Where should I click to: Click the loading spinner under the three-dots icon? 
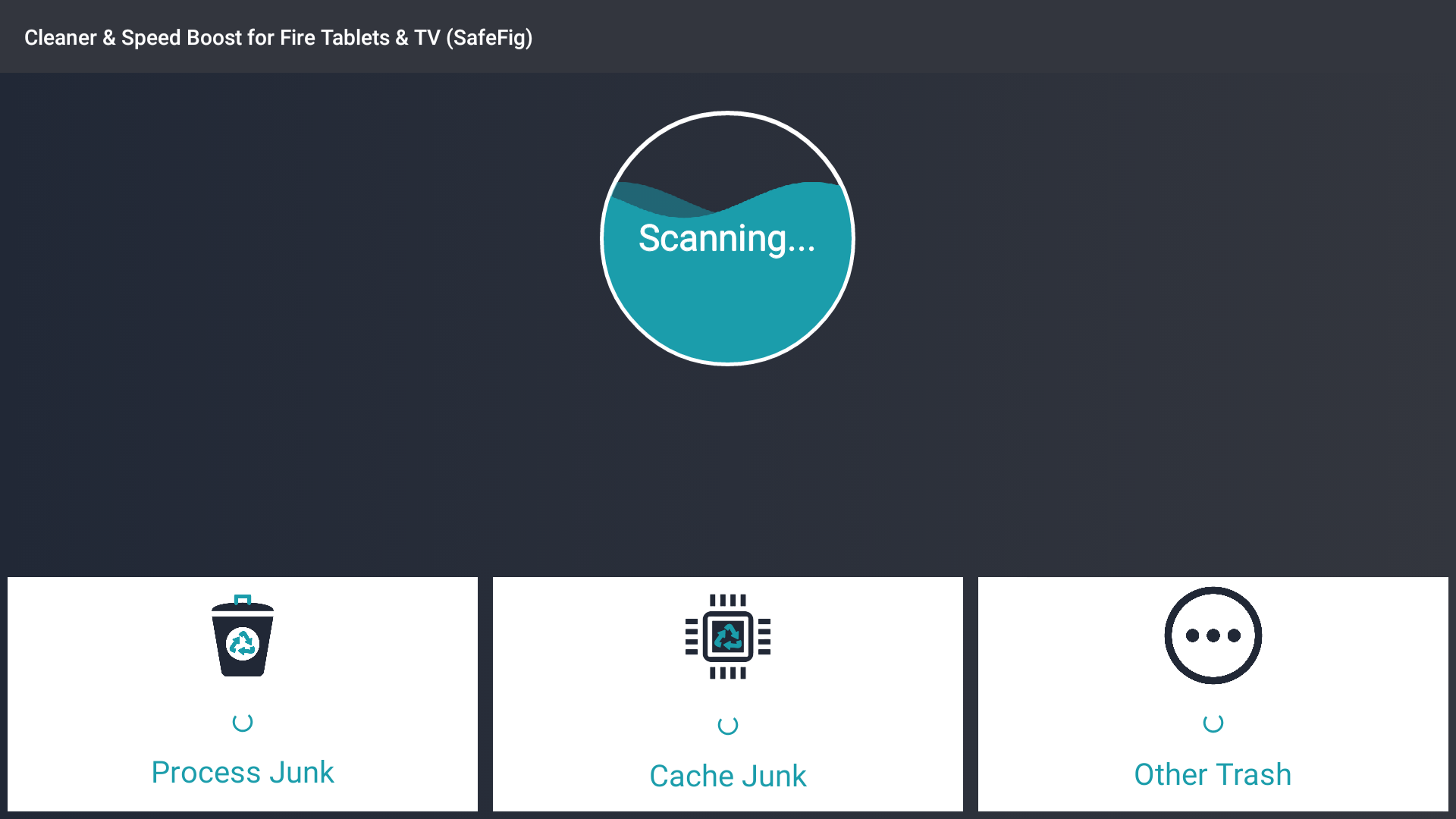coord(1213,723)
